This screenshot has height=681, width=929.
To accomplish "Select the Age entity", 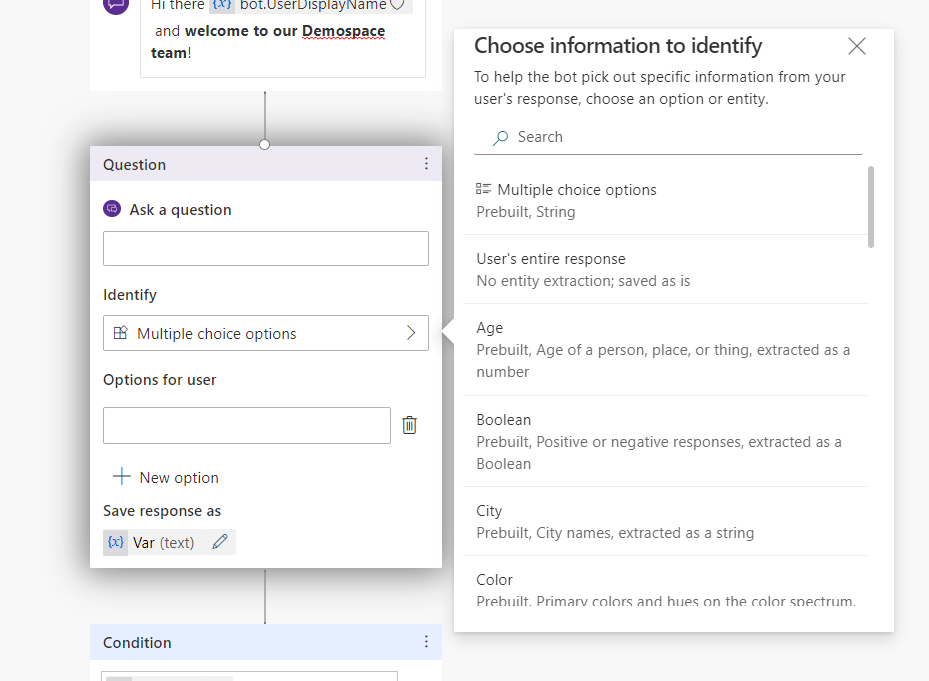I will [x=665, y=349].
